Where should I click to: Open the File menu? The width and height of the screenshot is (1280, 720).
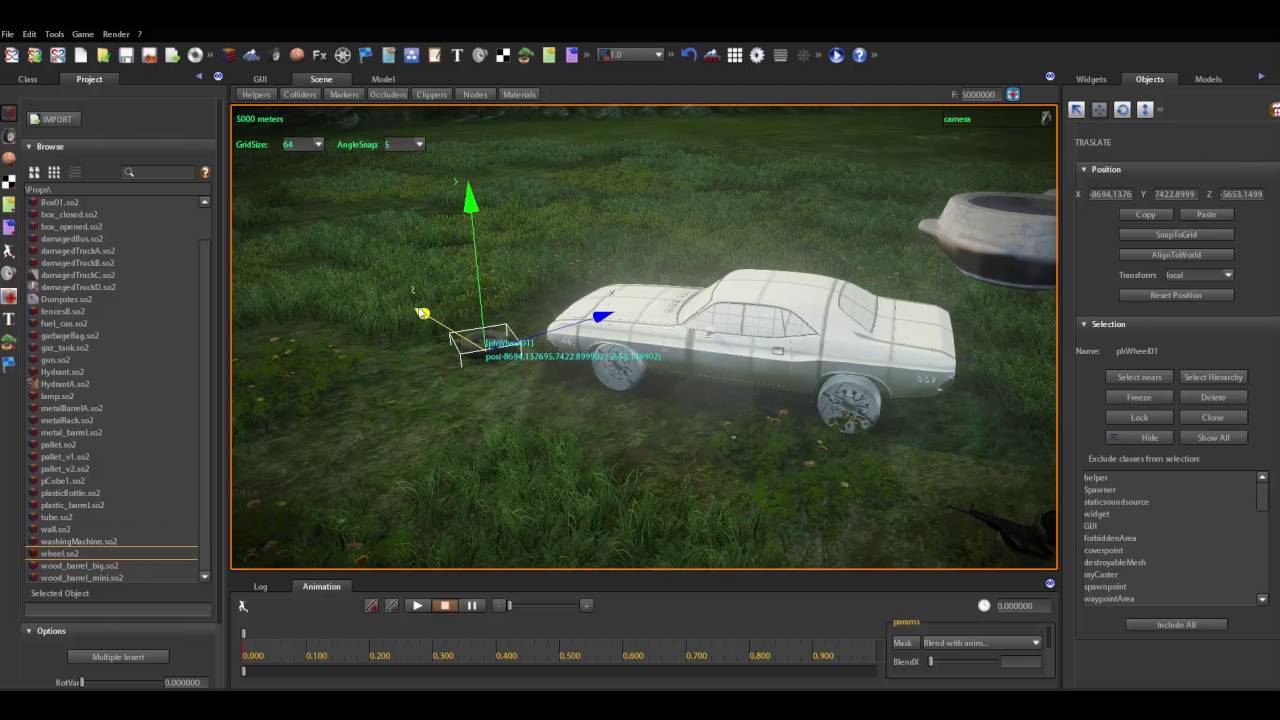tap(7, 34)
